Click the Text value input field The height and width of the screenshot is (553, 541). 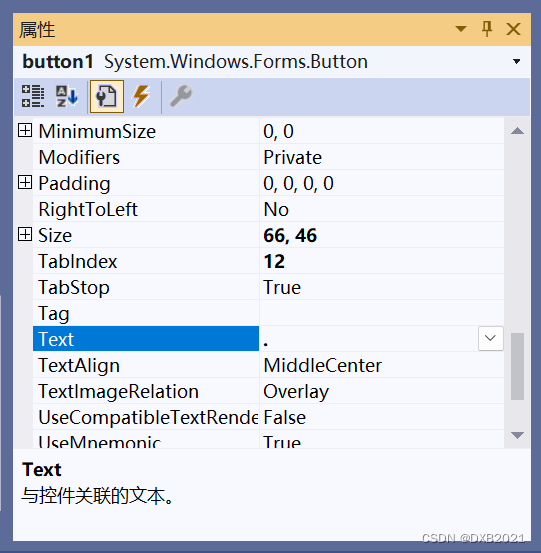click(x=369, y=339)
